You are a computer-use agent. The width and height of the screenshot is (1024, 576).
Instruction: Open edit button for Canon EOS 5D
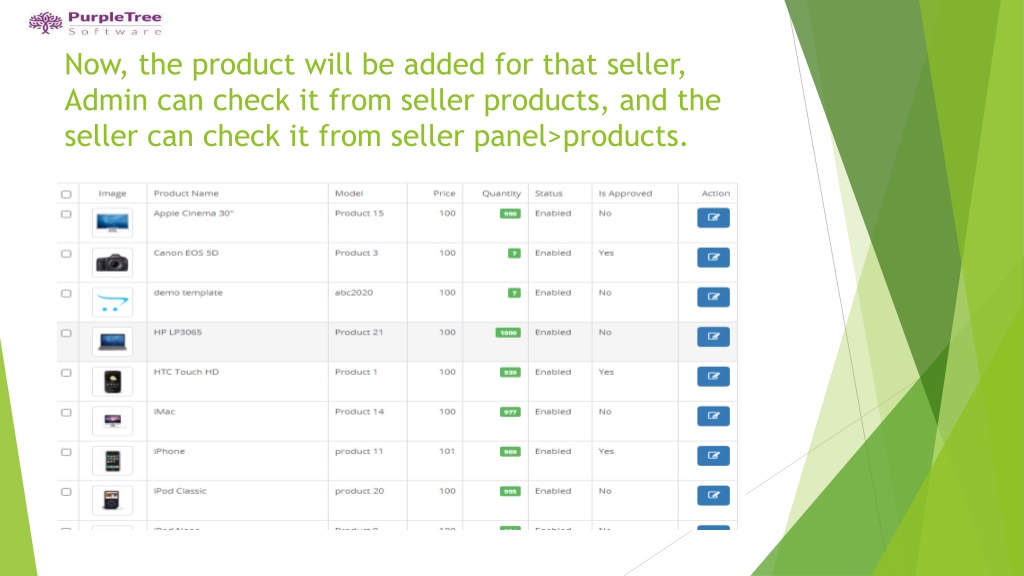point(713,257)
